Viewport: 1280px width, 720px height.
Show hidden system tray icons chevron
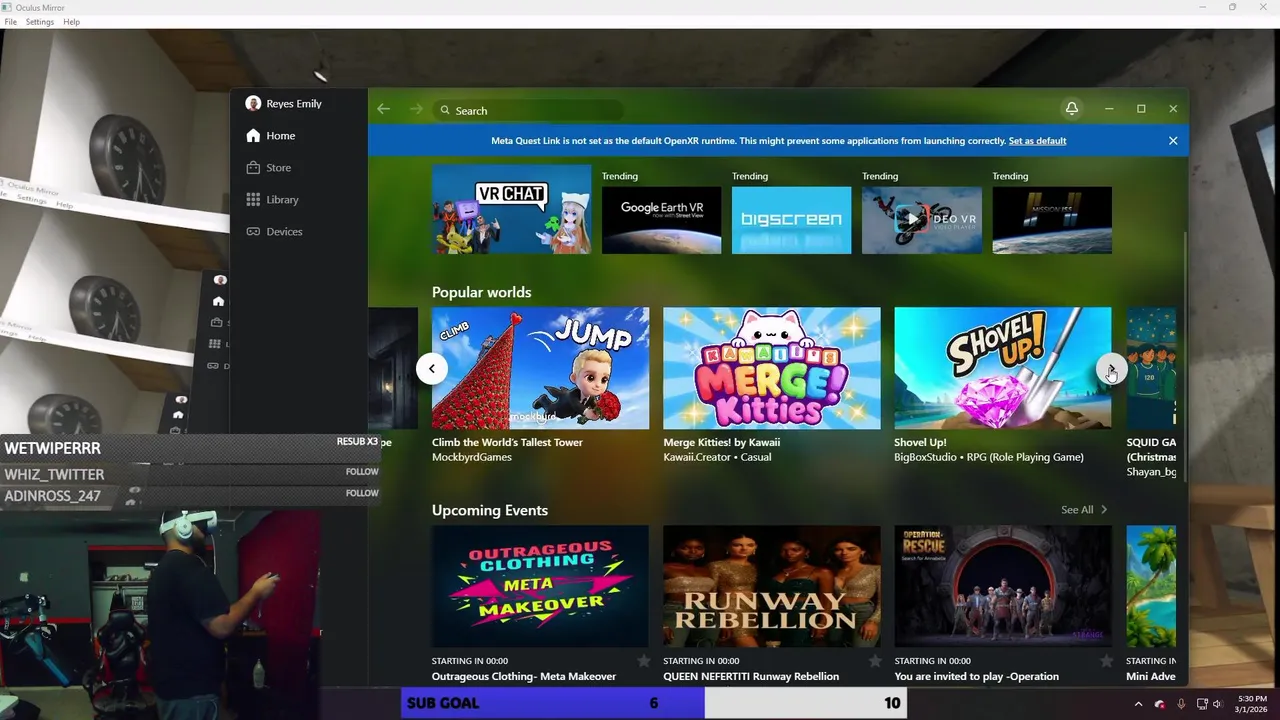point(1138,704)
